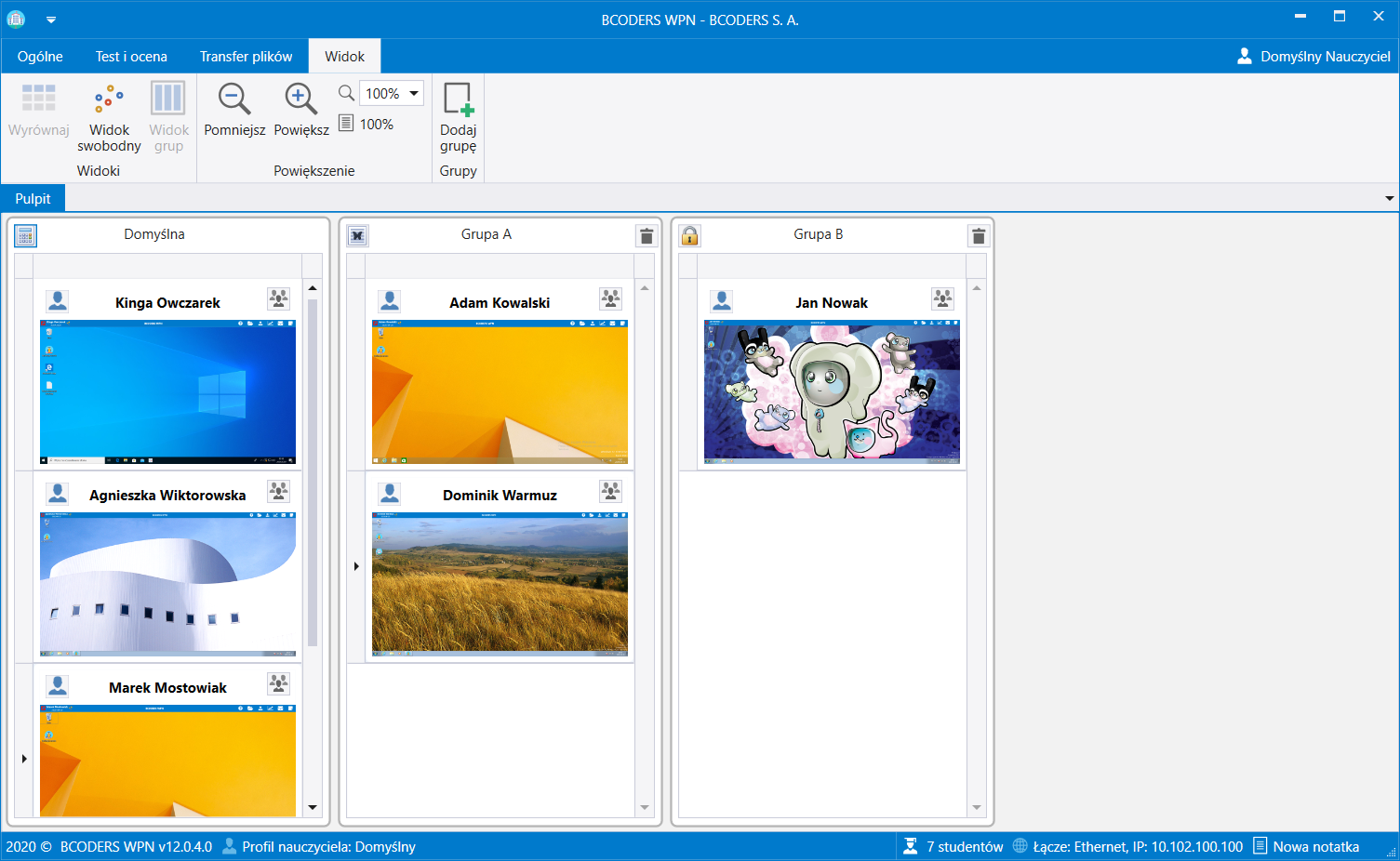
Task: Click the group icon beside Kinga Owczarek
Action: 278,298
